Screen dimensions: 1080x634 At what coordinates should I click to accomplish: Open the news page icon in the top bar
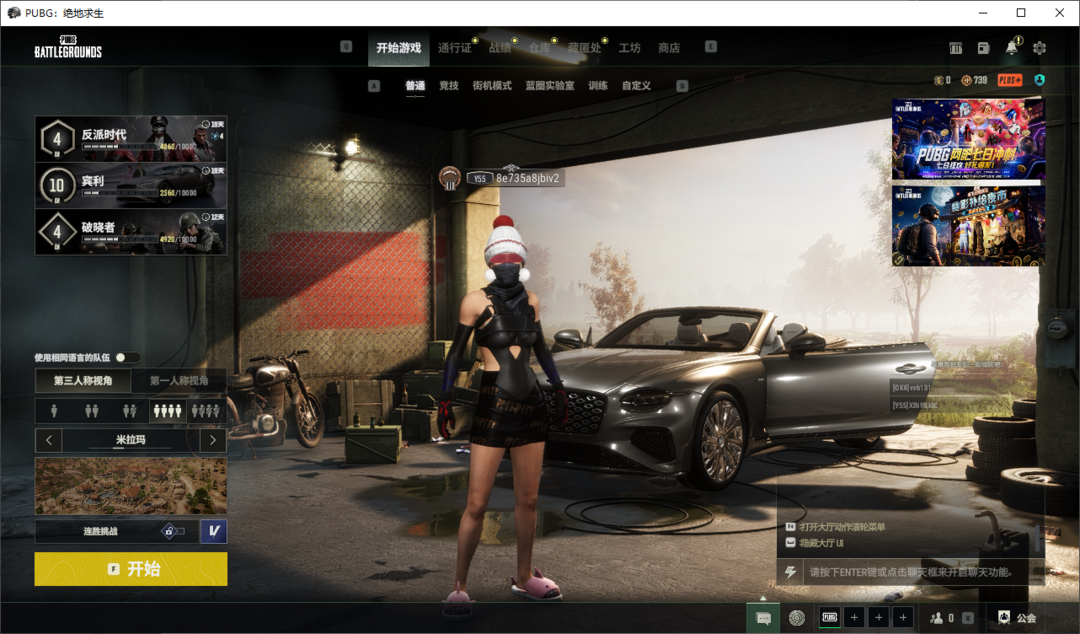[984, 48]
